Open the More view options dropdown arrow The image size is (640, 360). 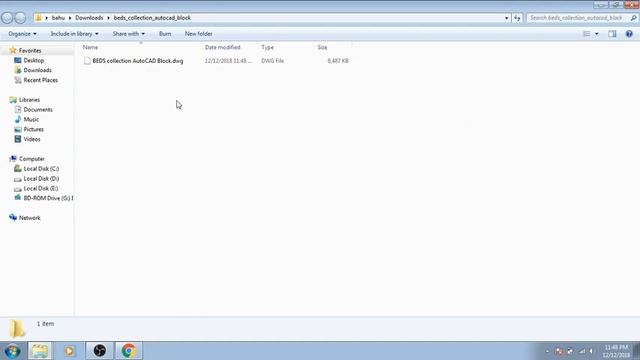pos(596,34)
